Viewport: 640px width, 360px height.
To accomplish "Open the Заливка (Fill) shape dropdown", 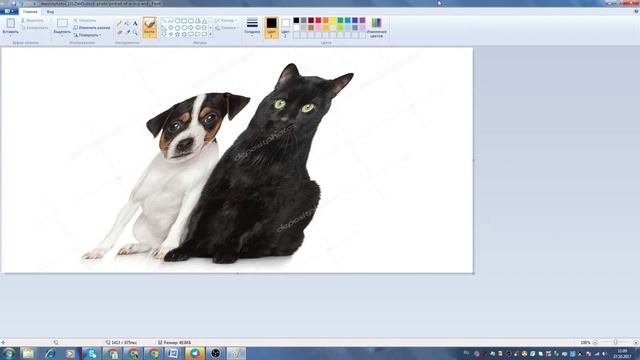I will pos(227,28).
